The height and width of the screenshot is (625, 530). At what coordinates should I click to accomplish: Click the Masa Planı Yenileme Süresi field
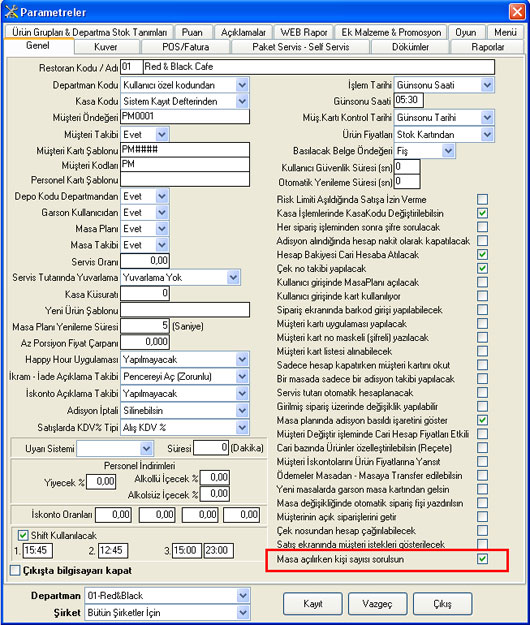[145, 326]
